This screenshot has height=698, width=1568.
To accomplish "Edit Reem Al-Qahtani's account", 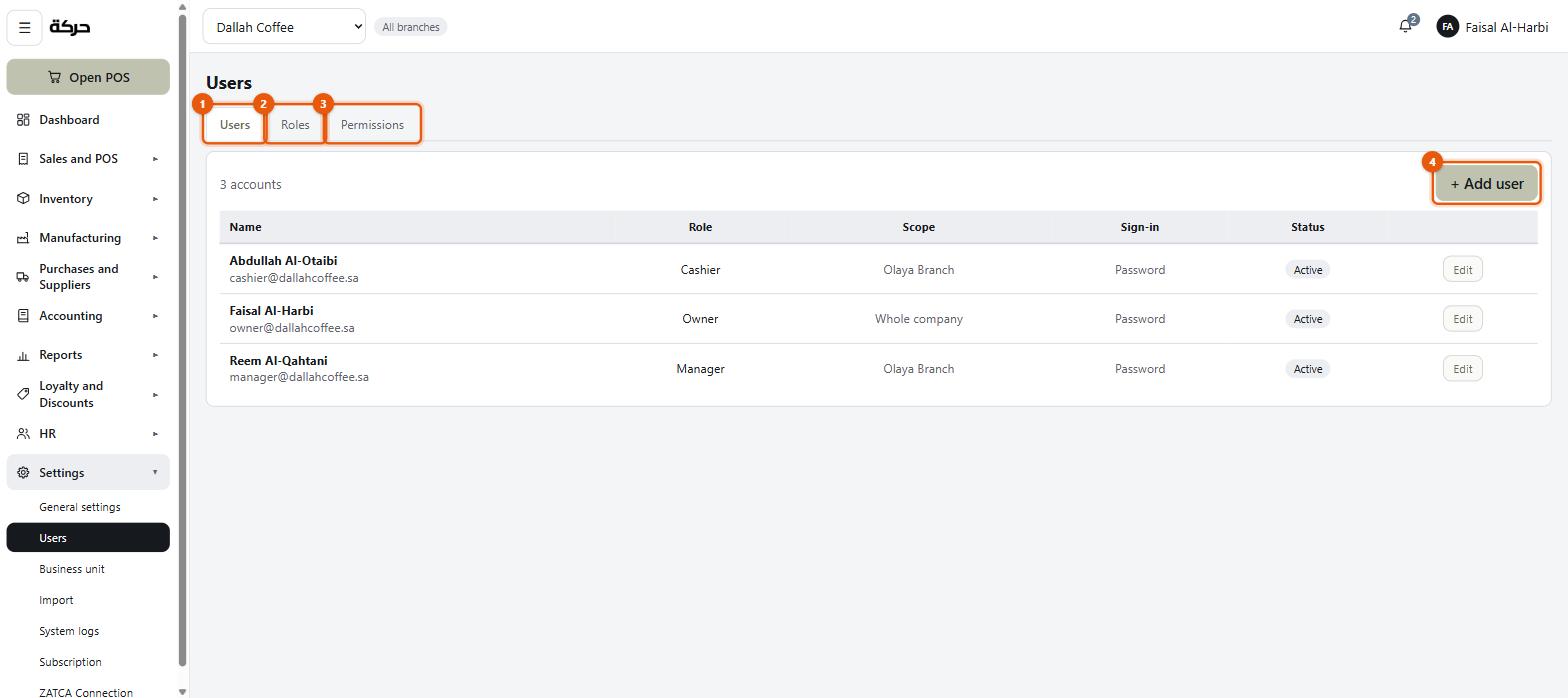I will 1462,369.
